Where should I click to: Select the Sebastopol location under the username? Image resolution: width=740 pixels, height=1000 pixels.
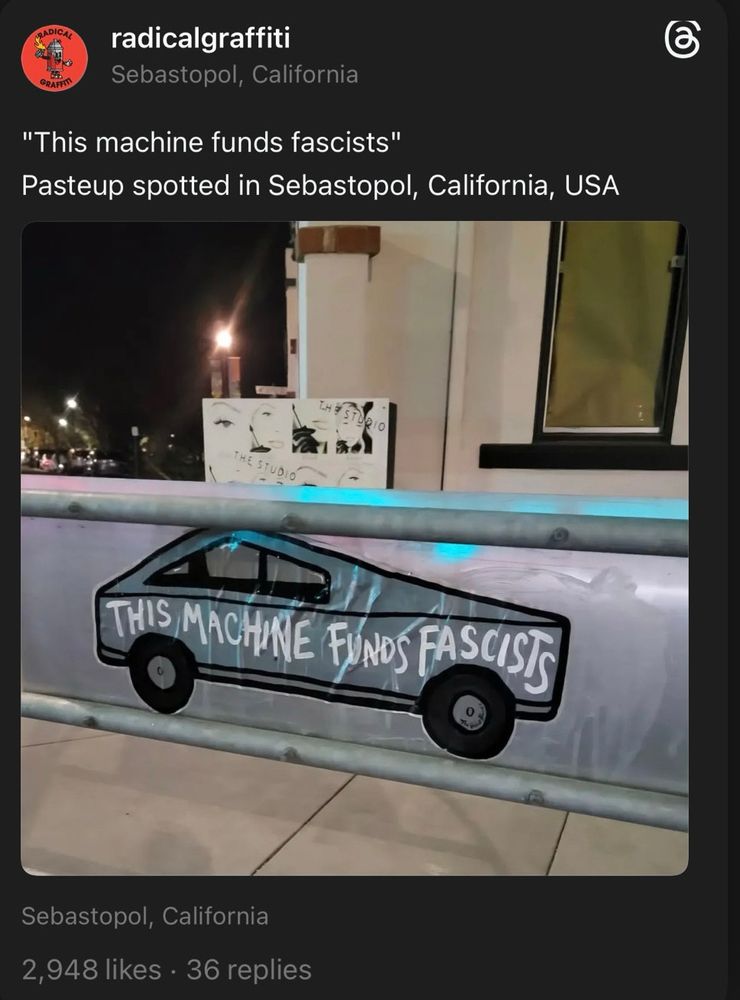234,75
